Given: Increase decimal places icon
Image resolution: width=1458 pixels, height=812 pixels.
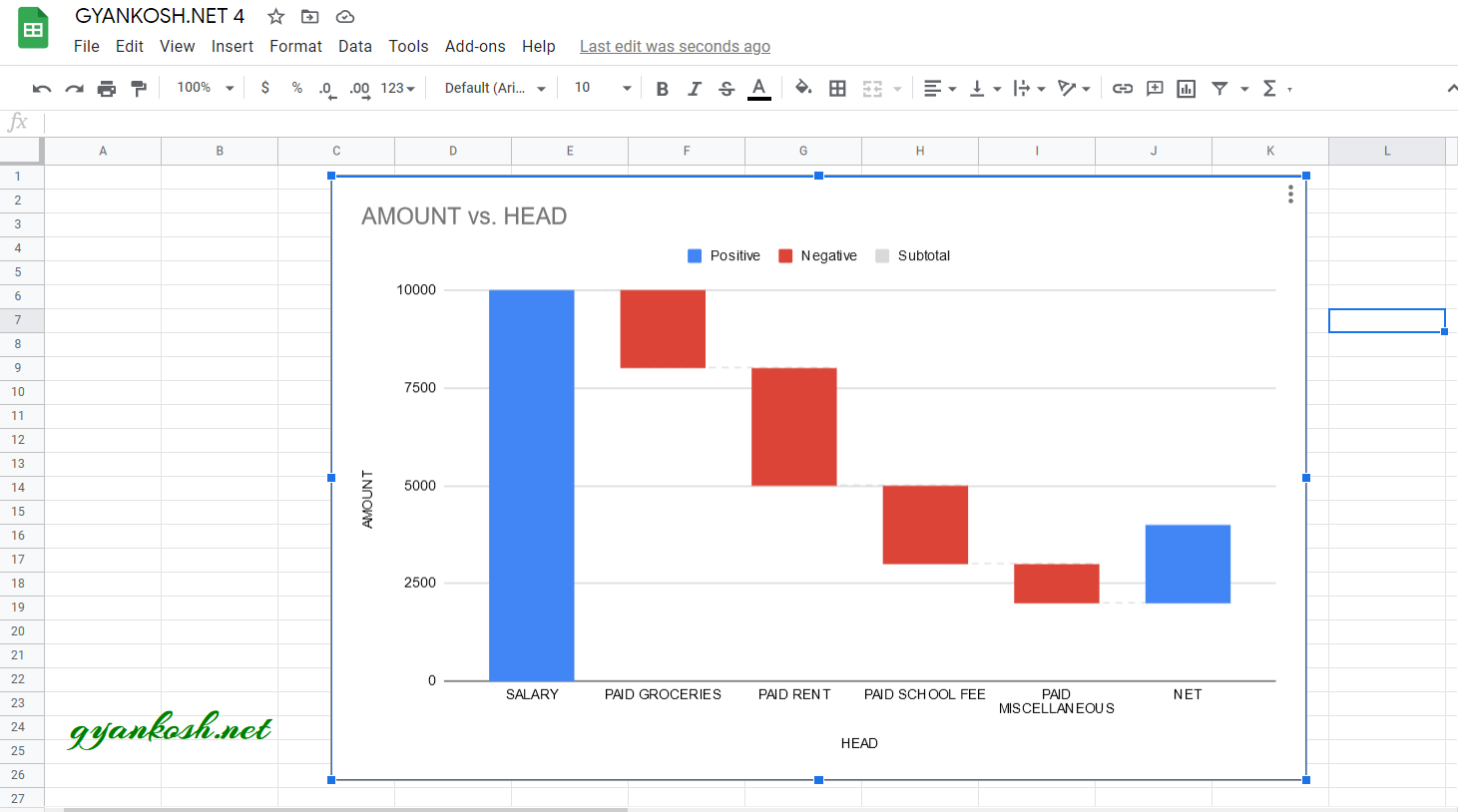Looking at the screenshot, I should point(359,89).
